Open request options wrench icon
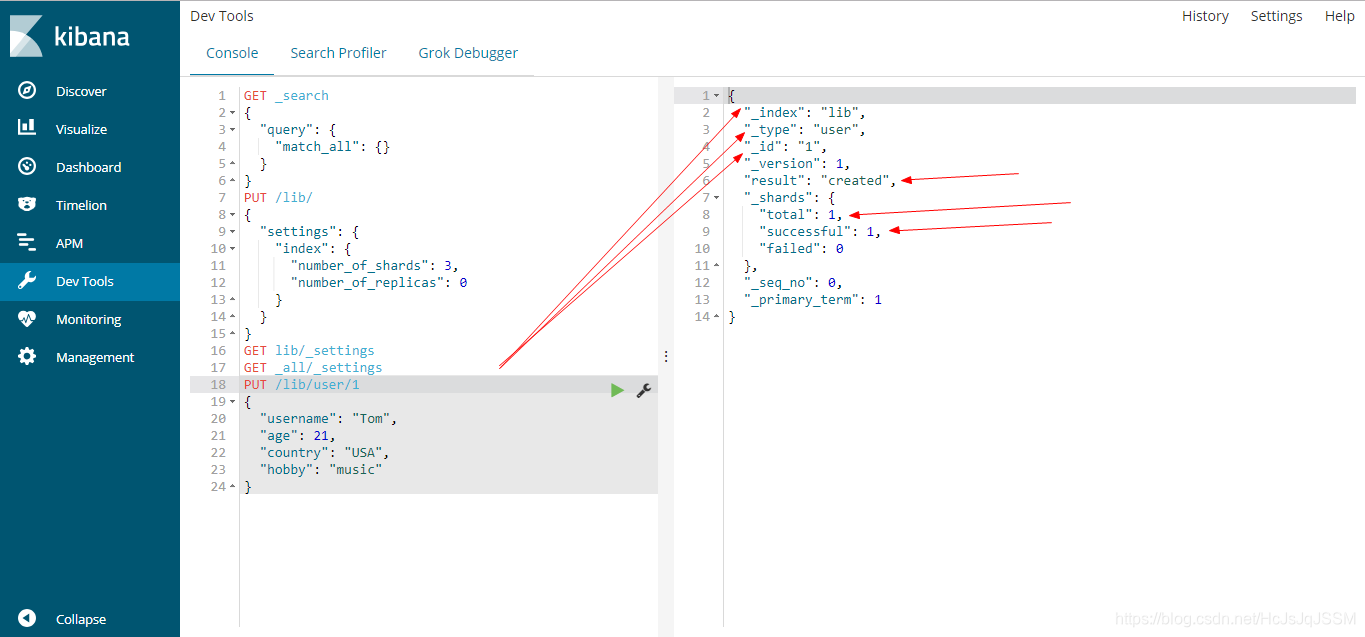1365x637 pixels. tap(644, 390)
